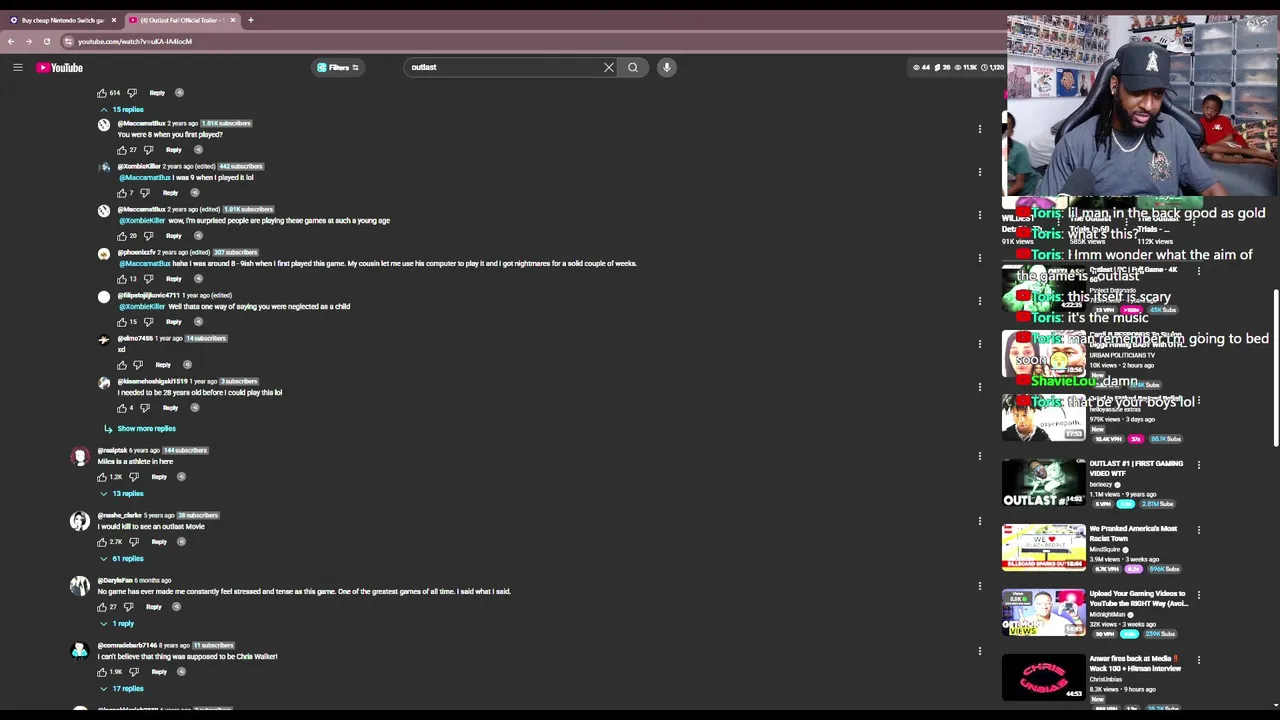Open options menu for 'Miles is a athlete' comment
Screen dimensions: 1280x720
pos(980,456)
